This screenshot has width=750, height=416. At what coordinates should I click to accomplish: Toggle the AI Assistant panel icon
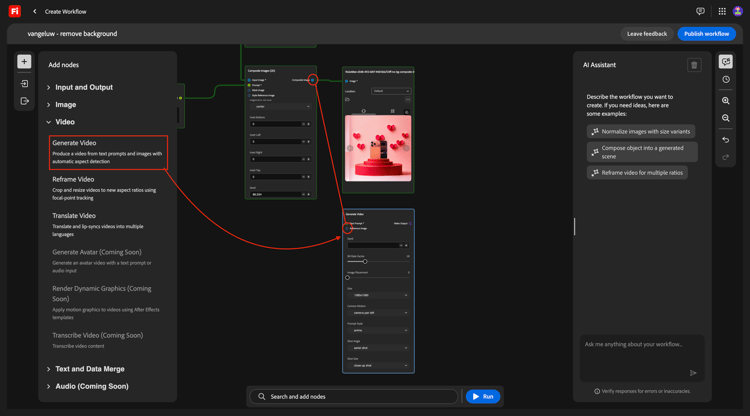click(x=726, y=62)
